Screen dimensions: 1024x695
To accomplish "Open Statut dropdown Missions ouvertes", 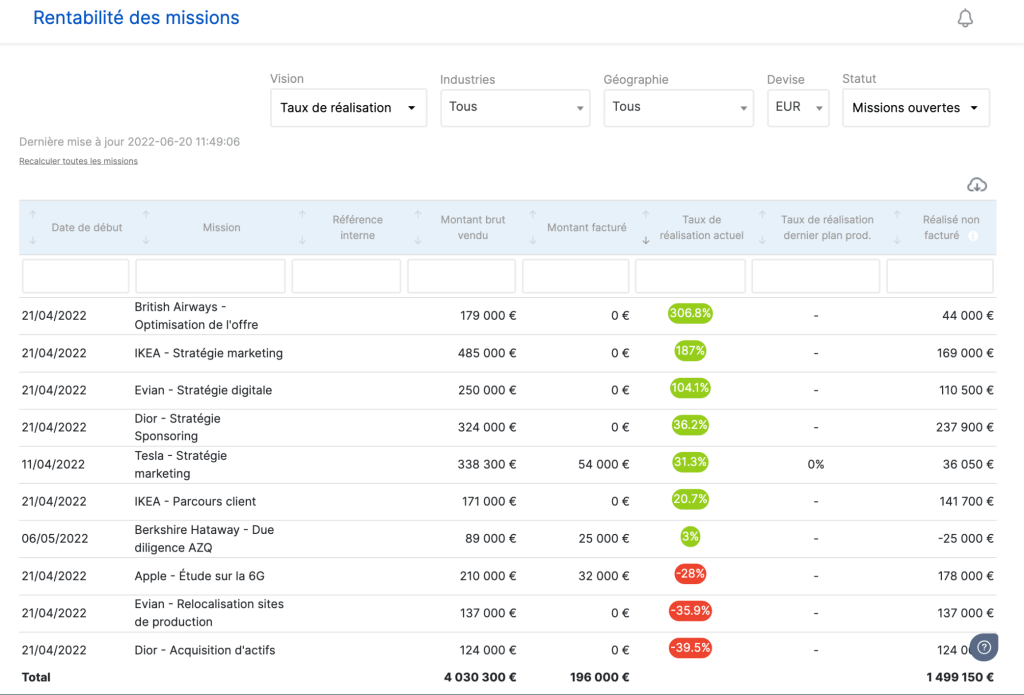I will tap(916, 108).
